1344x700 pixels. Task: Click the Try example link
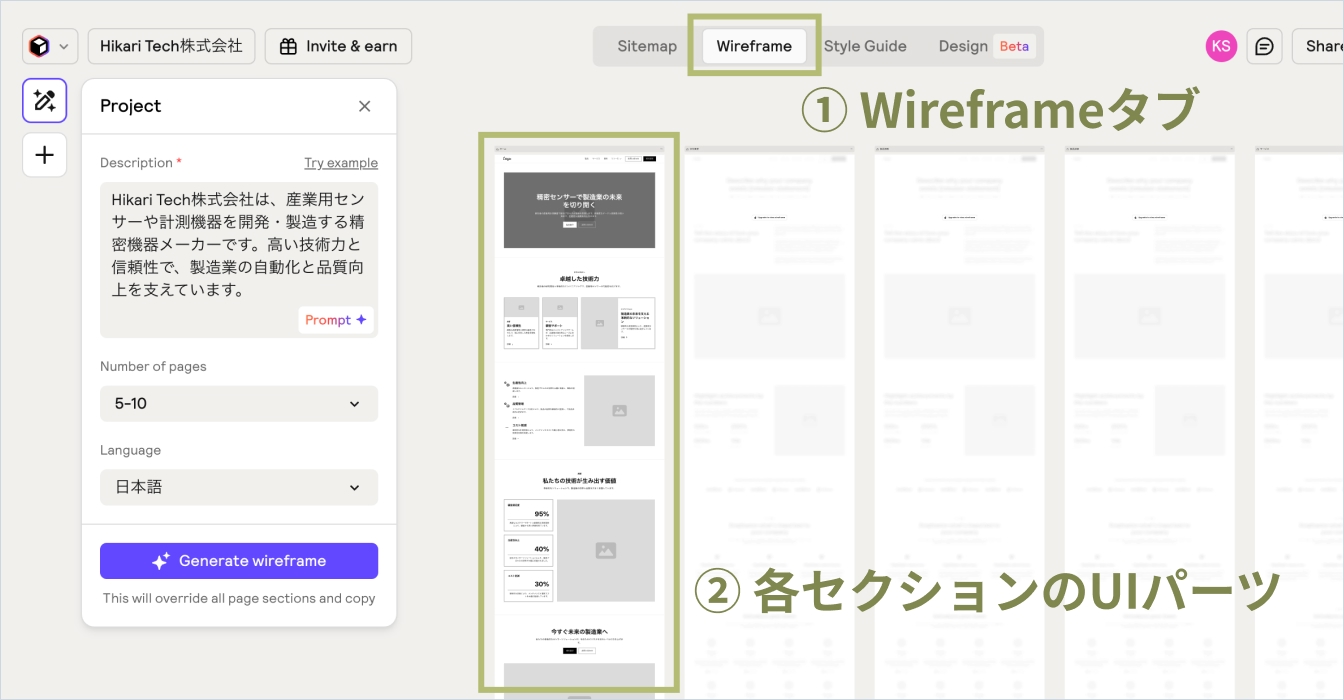coord(341,163)
